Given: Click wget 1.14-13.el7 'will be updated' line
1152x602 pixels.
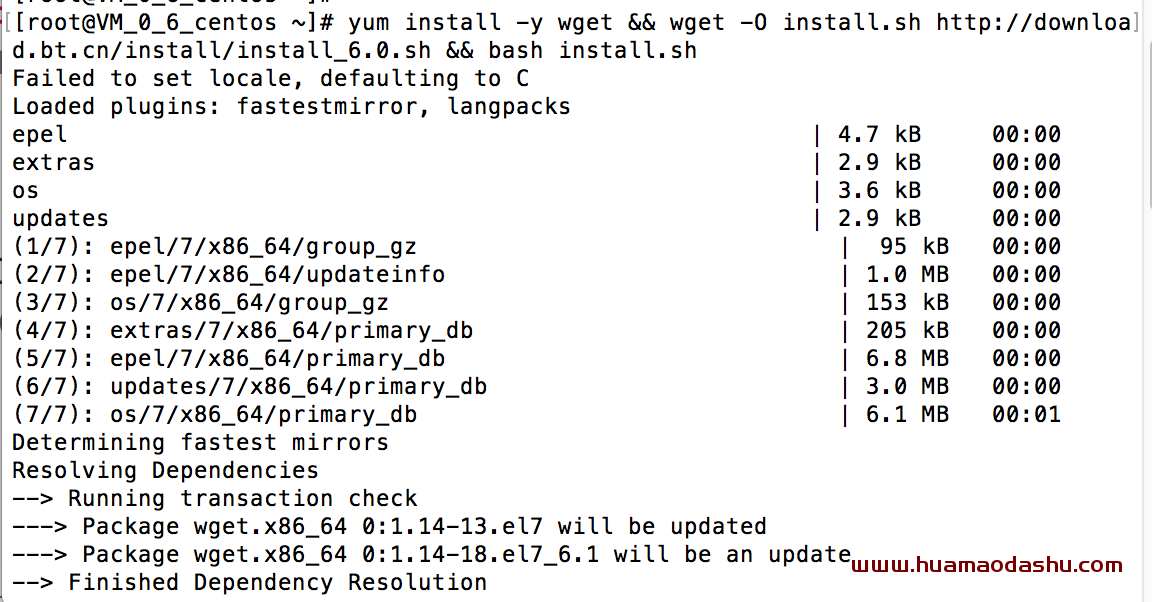Looking at the screenshot, I should coord(389,526).
